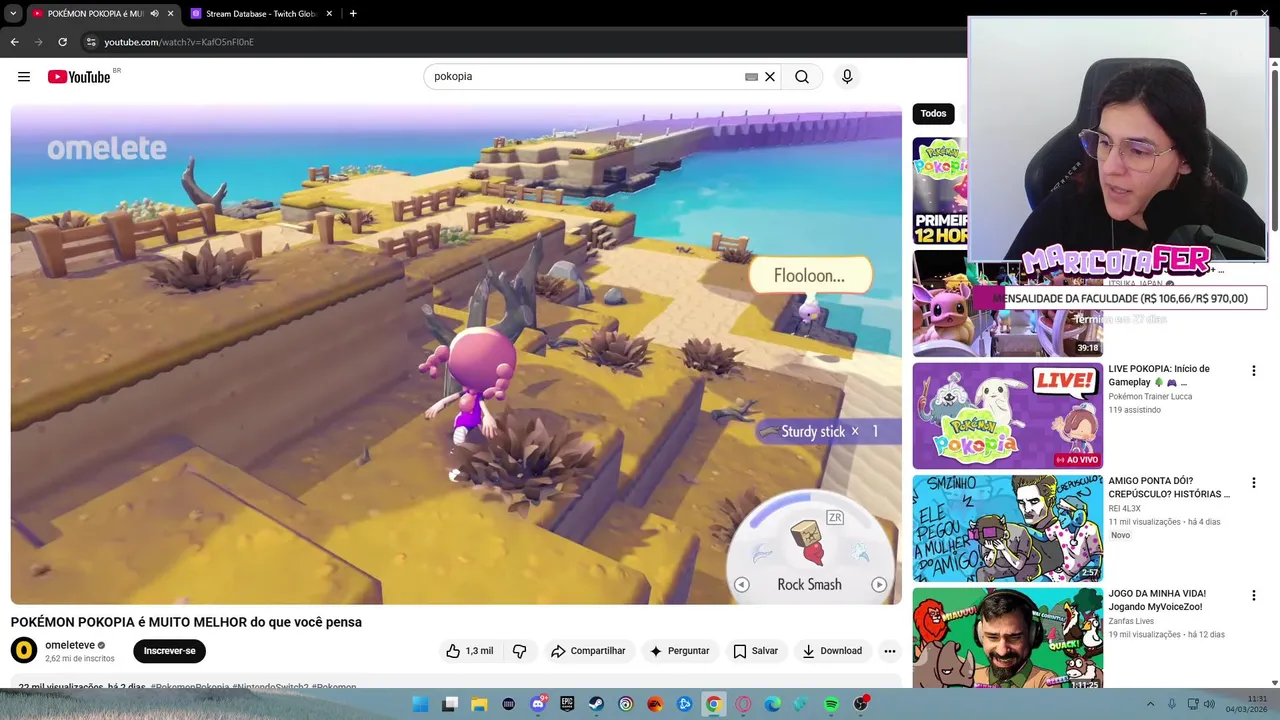Open the AMIGO PONTA DÓI video title
The height and width of the screenshot is (720, 1280).
click(1169, 487)
